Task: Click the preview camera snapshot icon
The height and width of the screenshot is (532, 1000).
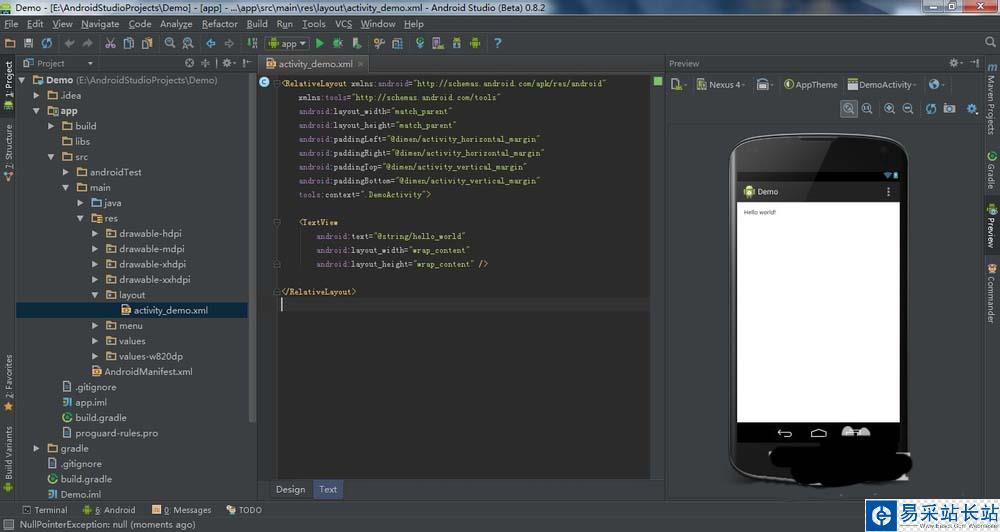Action: (x=949, y=108)
